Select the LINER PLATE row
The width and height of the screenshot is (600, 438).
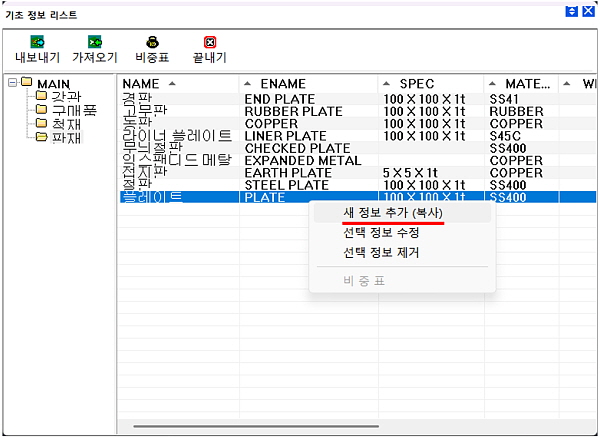coord(358,136)
